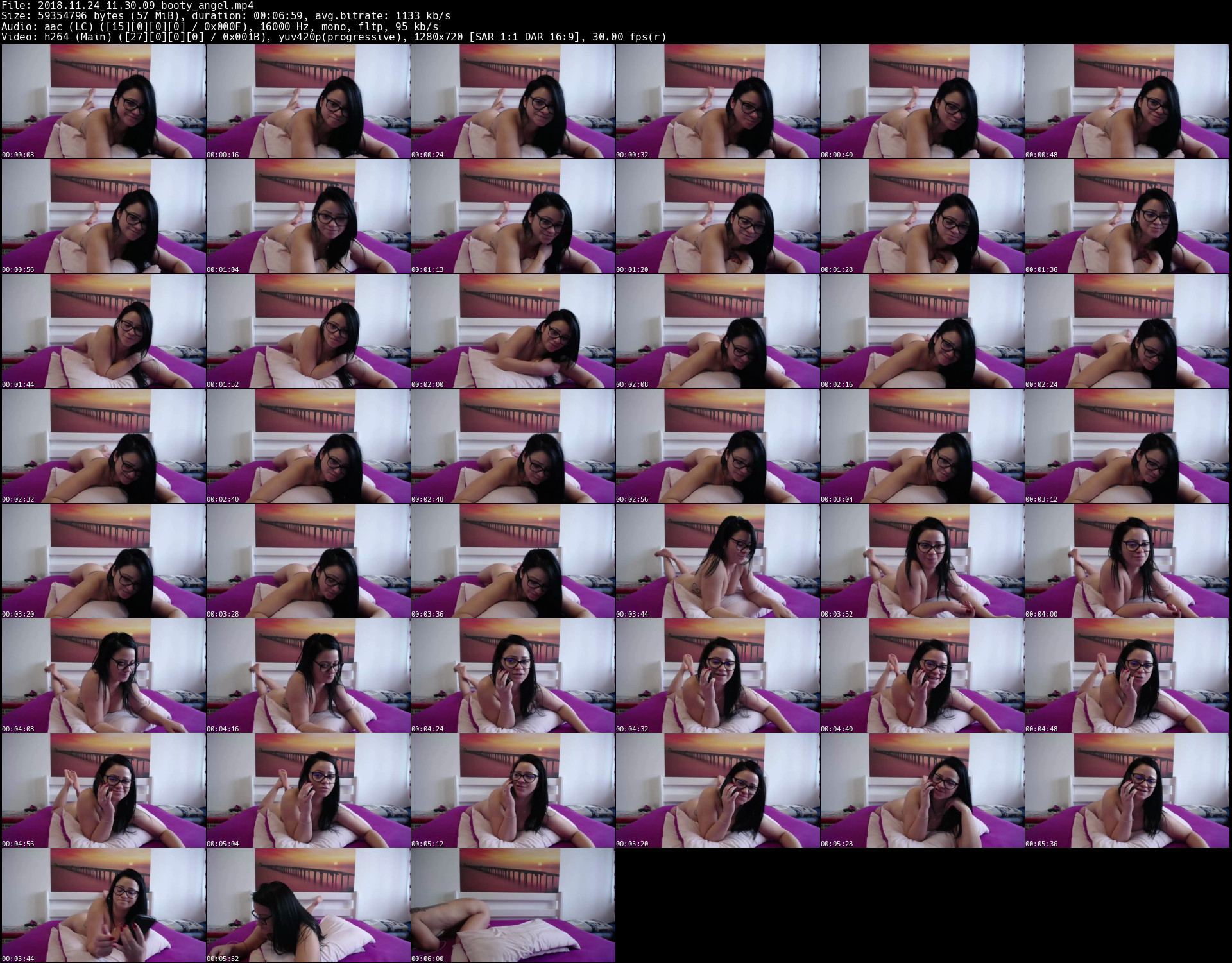The width and height of the screenshot is (1232, 963).
Task: Choose the 00:05:36 video frame
Action: [1127, 790]
